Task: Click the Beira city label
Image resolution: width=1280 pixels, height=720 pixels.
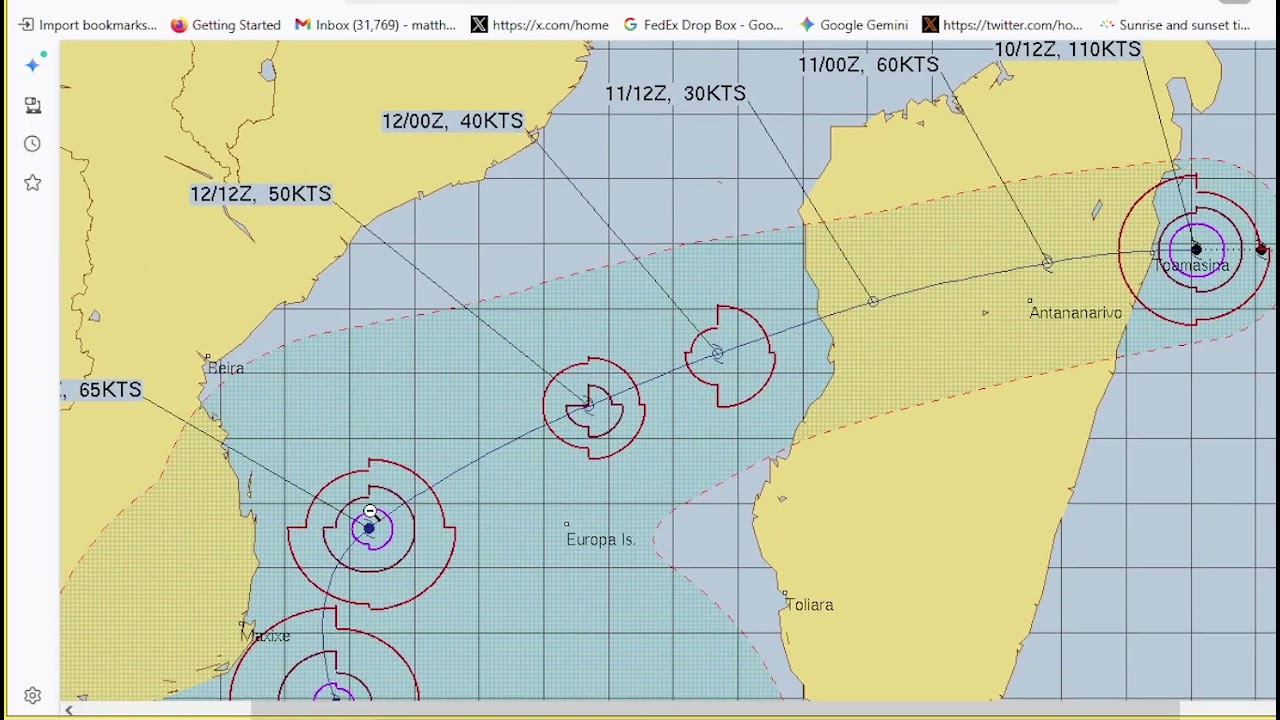Action: 226,368
